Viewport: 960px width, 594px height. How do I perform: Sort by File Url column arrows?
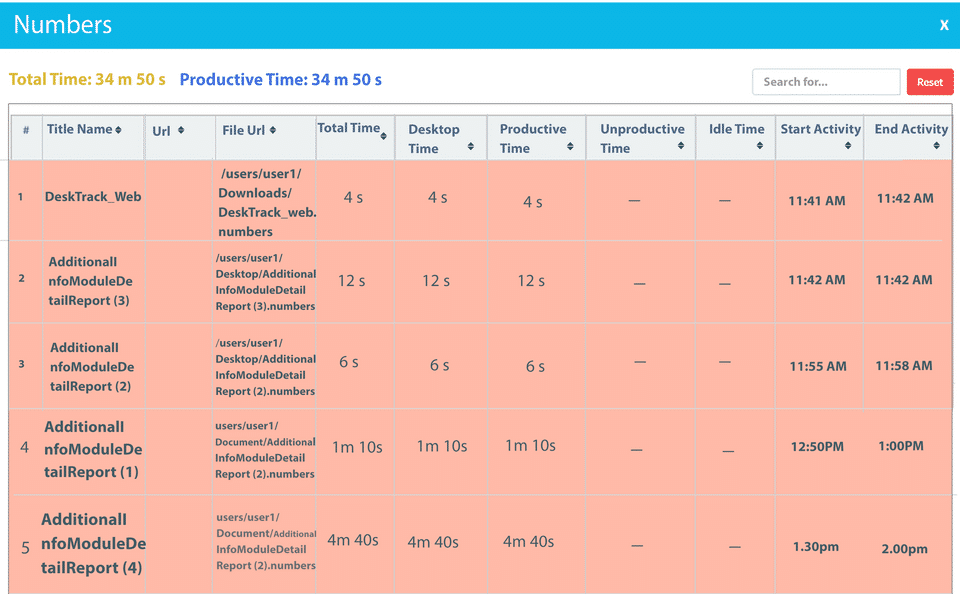(272, 130)
